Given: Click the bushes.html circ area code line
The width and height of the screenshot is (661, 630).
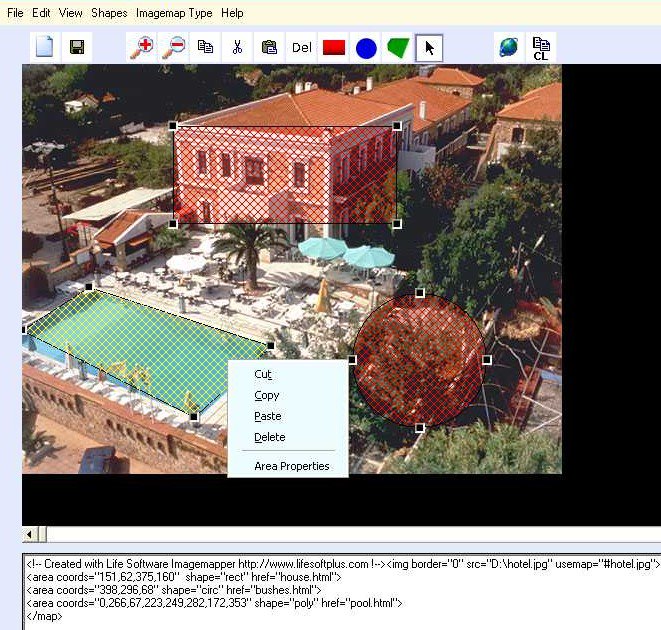Looking at the screenshot, I should click(174, 590).
